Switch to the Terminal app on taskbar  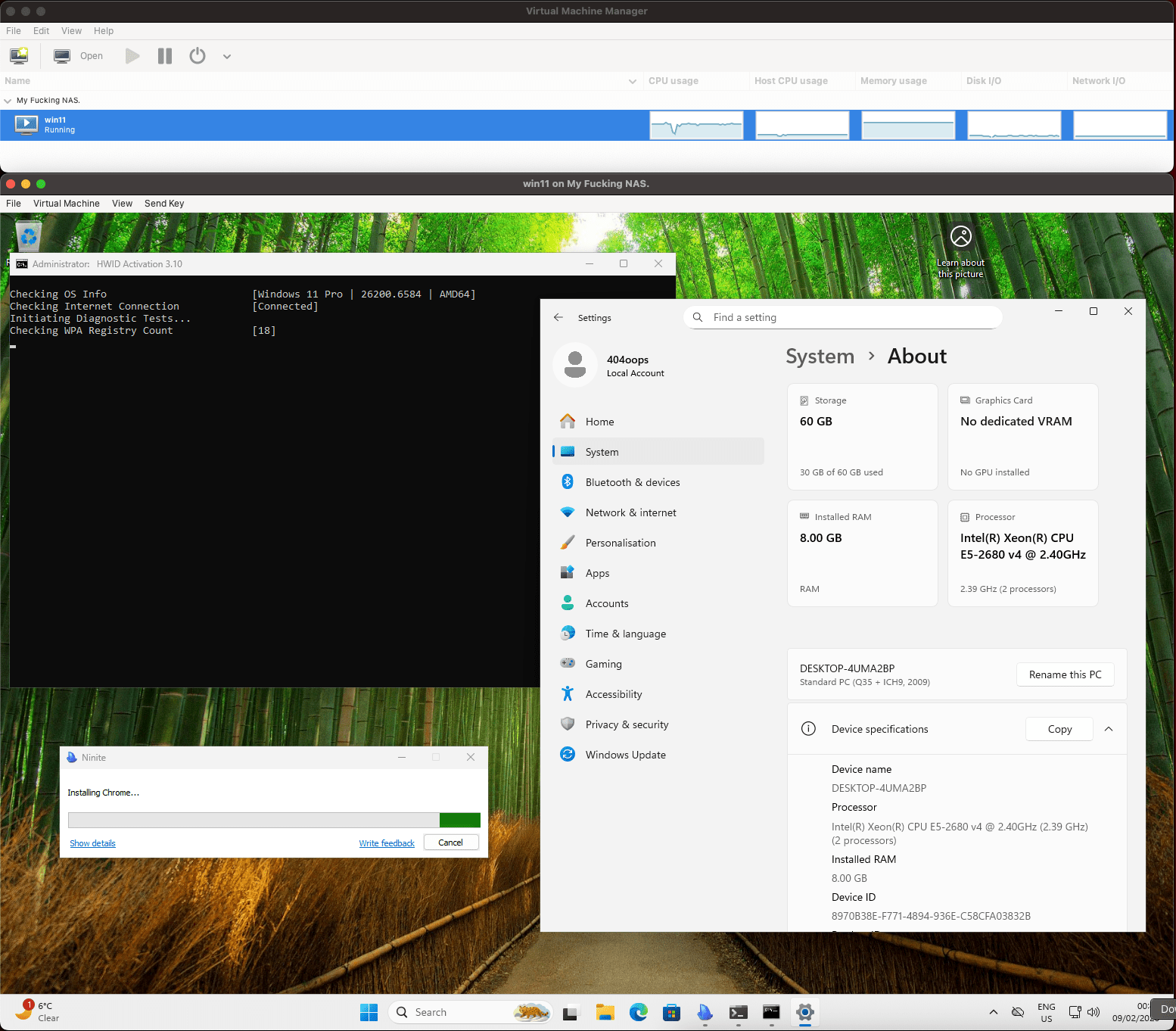click(x=739, y=1012)
